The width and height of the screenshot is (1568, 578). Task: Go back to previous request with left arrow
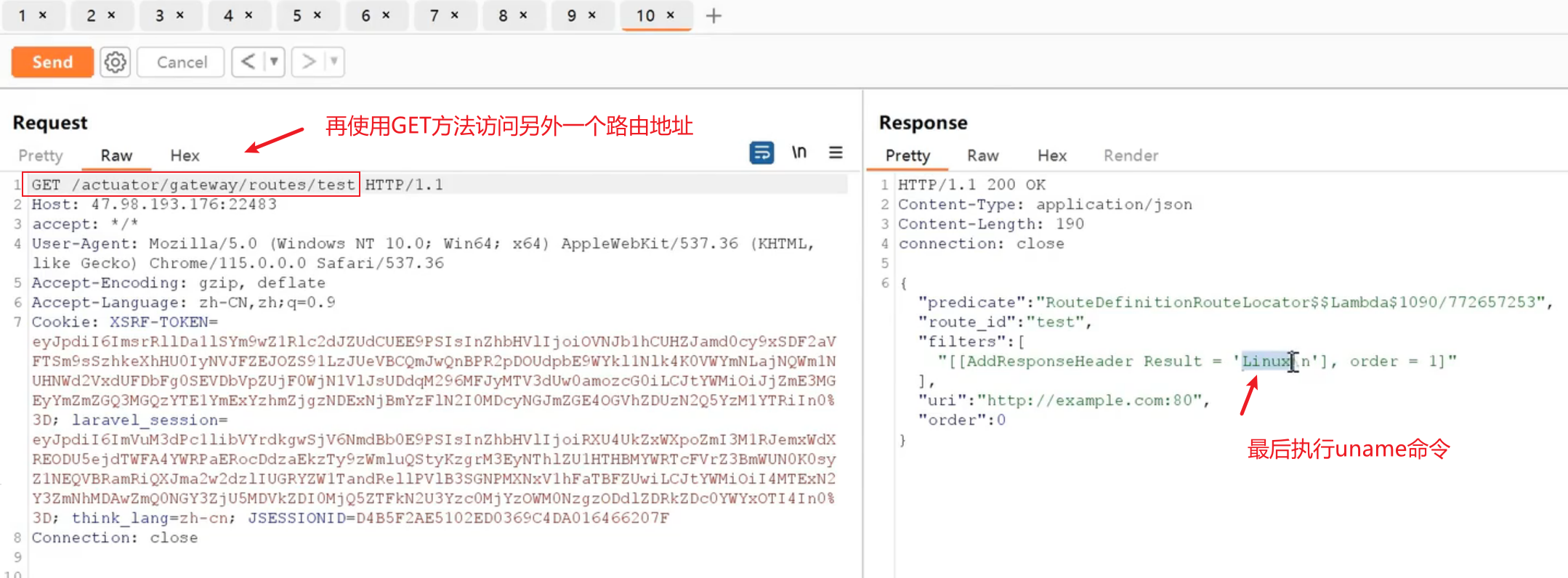point(248,62)
